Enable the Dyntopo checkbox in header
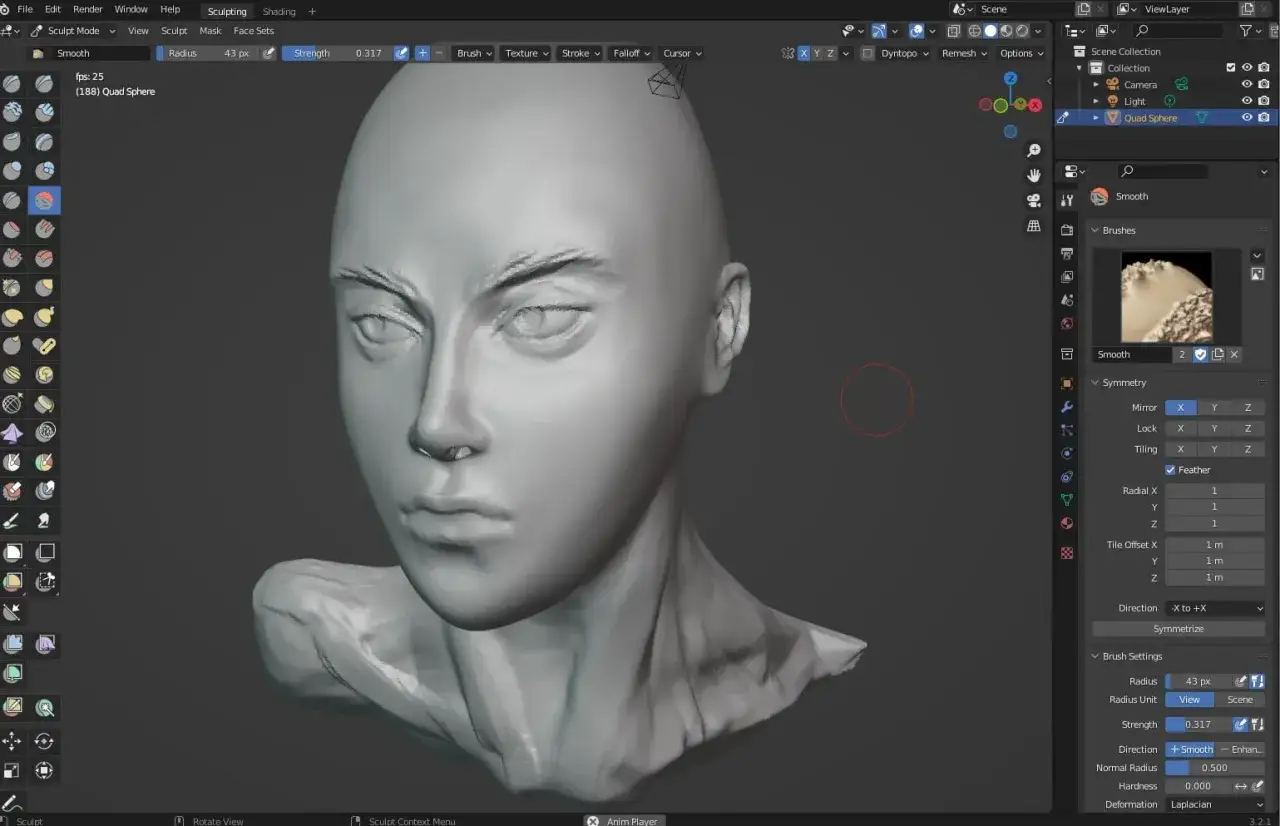This screenshot has height=826, width=1280. 867,53
